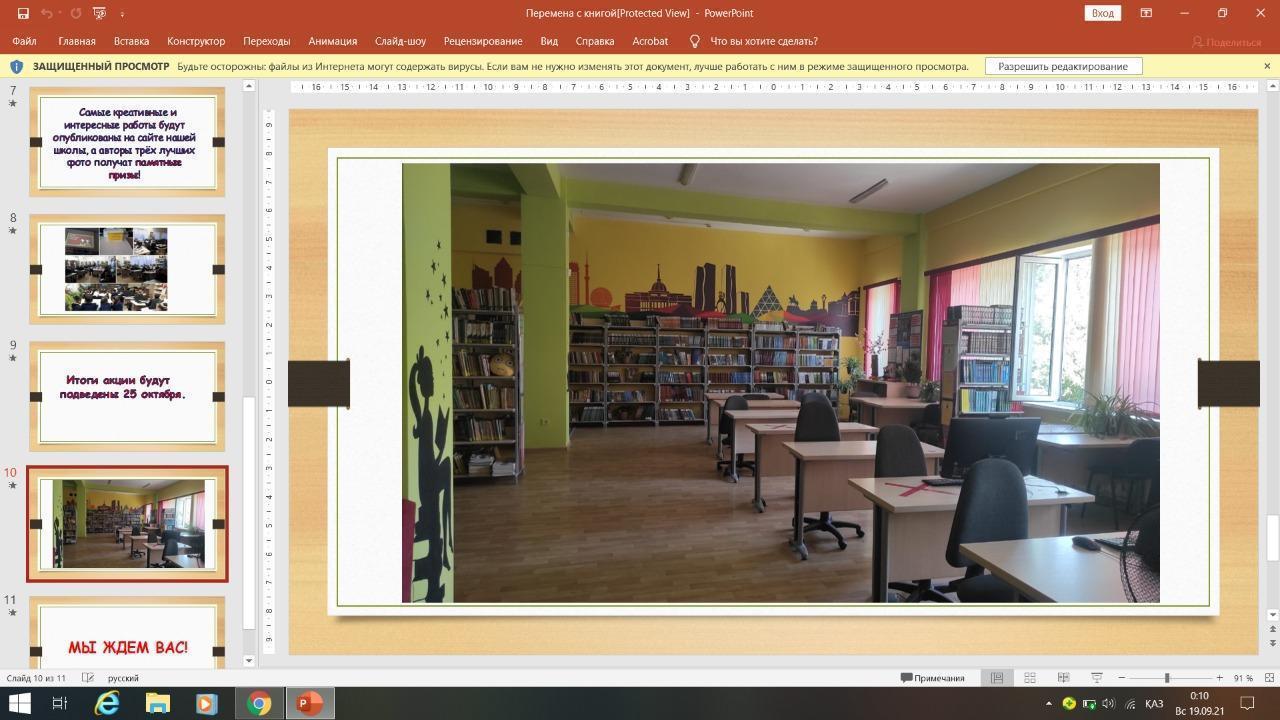The height and width of the screenshot is (720, 1280).
Task: Click the lightbulb 'Tell me' icon
Action: tap(695, 41)
